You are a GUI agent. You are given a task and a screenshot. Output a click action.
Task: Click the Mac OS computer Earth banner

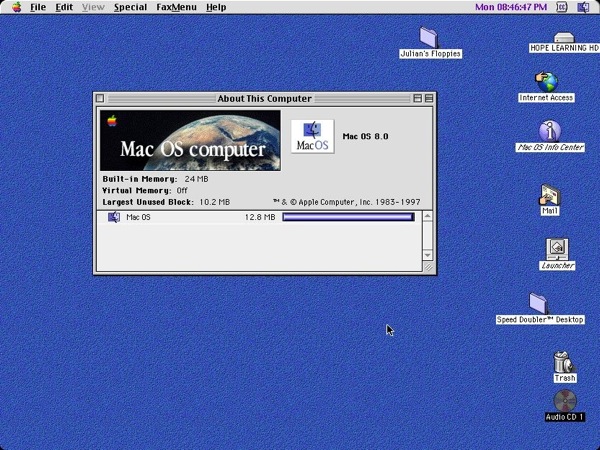click(x=190, y=140)
